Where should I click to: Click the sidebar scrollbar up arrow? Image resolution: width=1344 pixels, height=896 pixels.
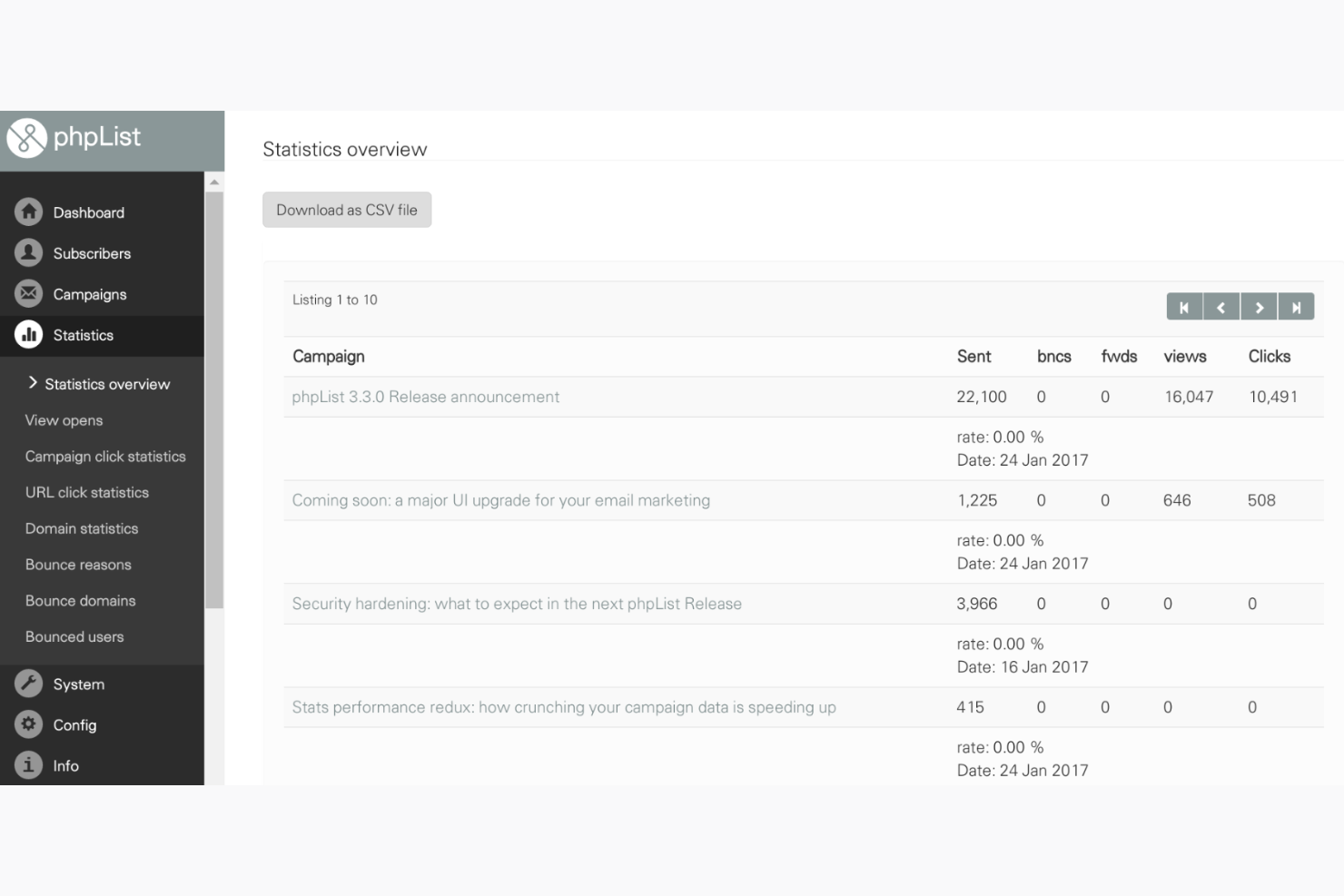point(214,182)
